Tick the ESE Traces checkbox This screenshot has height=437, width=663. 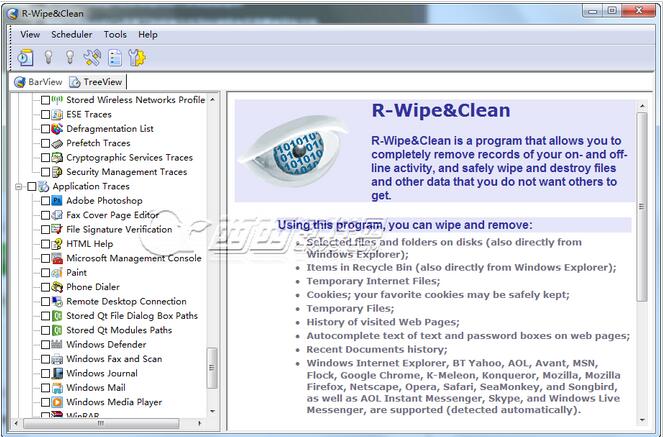click(x=45, y=115)
